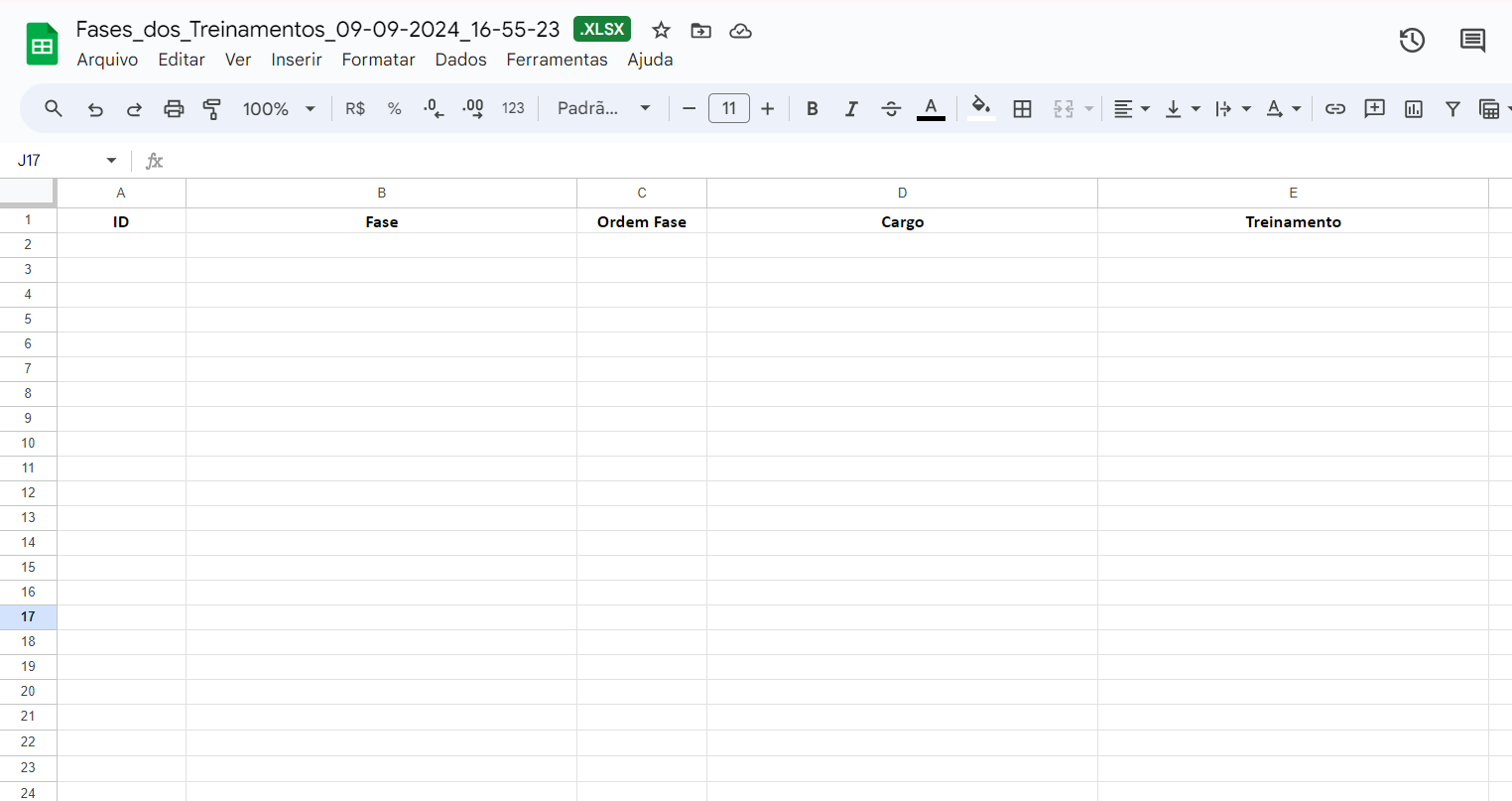Open the Formatar menu
The width and height of the screenshot is (1512, 801).
pos(378,60)
